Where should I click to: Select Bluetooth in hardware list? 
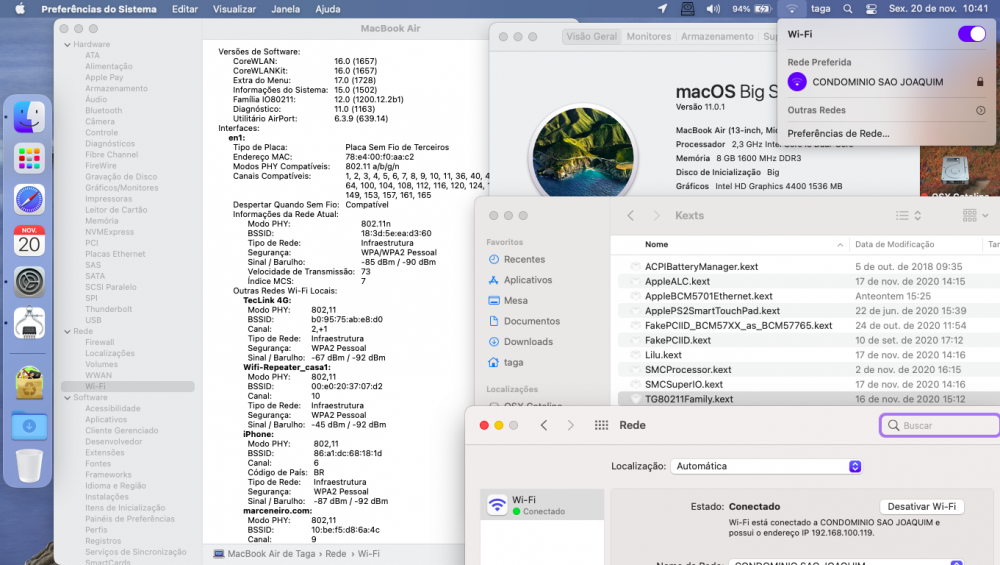103,110
